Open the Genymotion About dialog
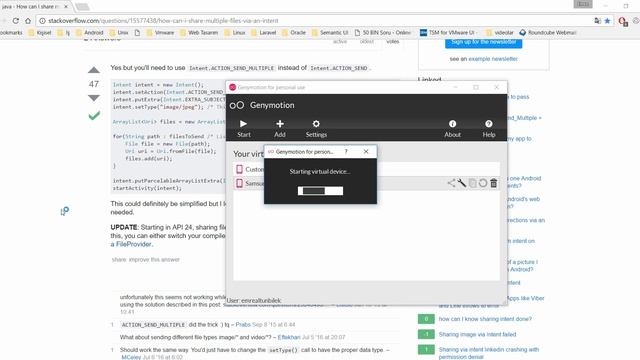 (x=452, y=128)
